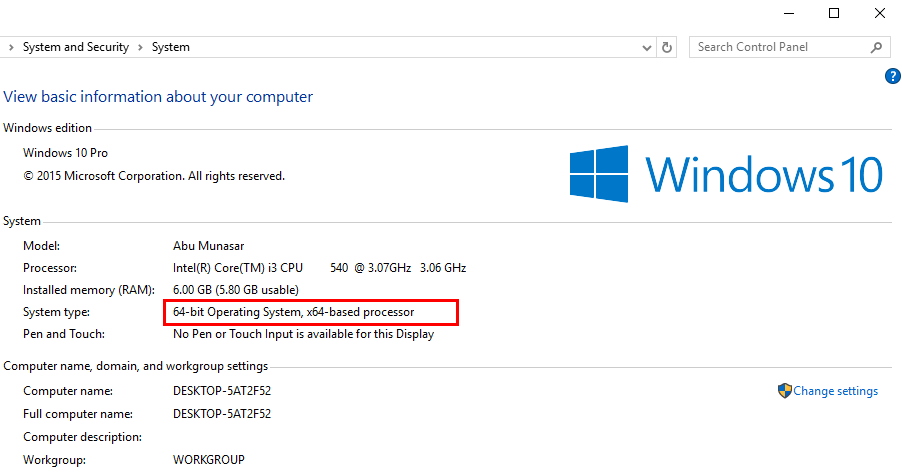
Task: Open the blue Help question mark icon
Action: click(x=893, y=76)
